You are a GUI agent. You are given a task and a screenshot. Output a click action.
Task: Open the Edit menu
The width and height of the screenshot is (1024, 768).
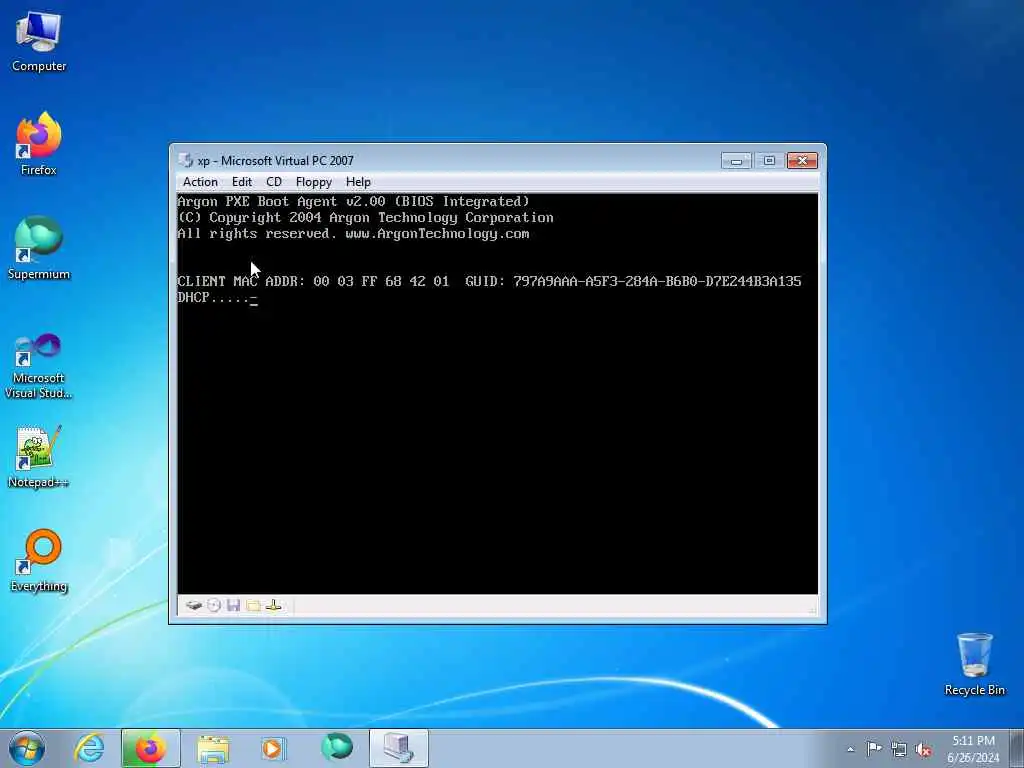coord(242,182)
